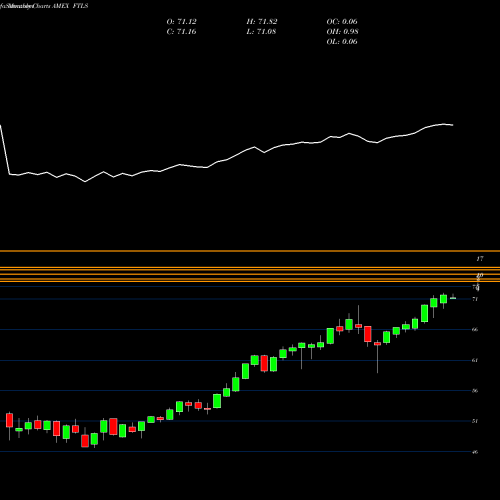Image resolution: width=500 pixels, height=500 pixels.
Task: Click the 61 price axis label
Action: pos(475,360)
